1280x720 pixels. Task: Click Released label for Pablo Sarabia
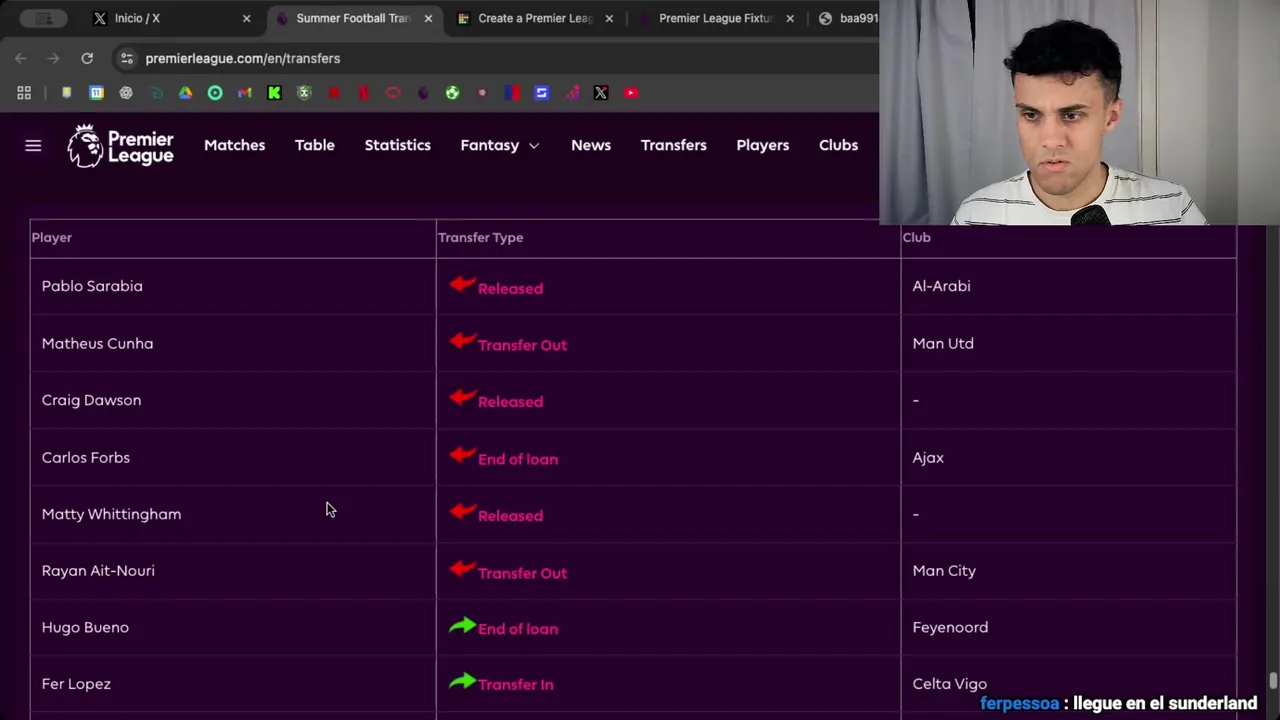point(510,288)
